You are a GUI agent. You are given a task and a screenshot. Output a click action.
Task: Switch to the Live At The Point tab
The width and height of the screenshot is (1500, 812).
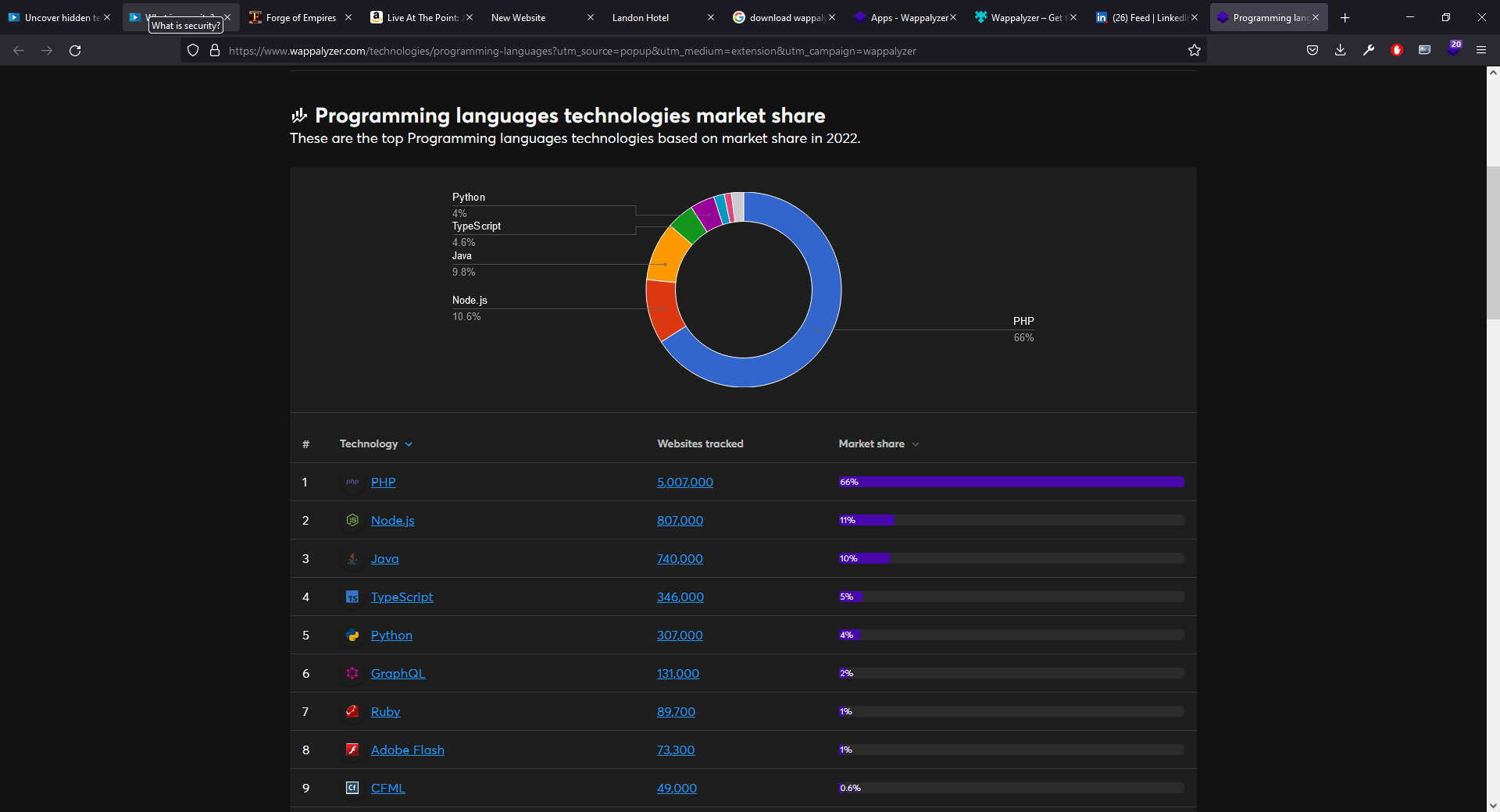click(x=420, y=17)
